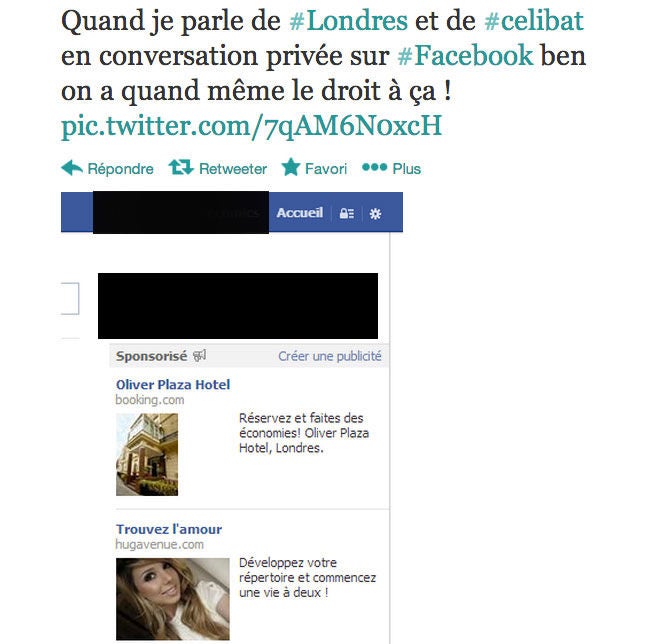The height and width of the screenshot is (644, 662).
Task: Click the Retweeter text label
Action: point(233,168)
